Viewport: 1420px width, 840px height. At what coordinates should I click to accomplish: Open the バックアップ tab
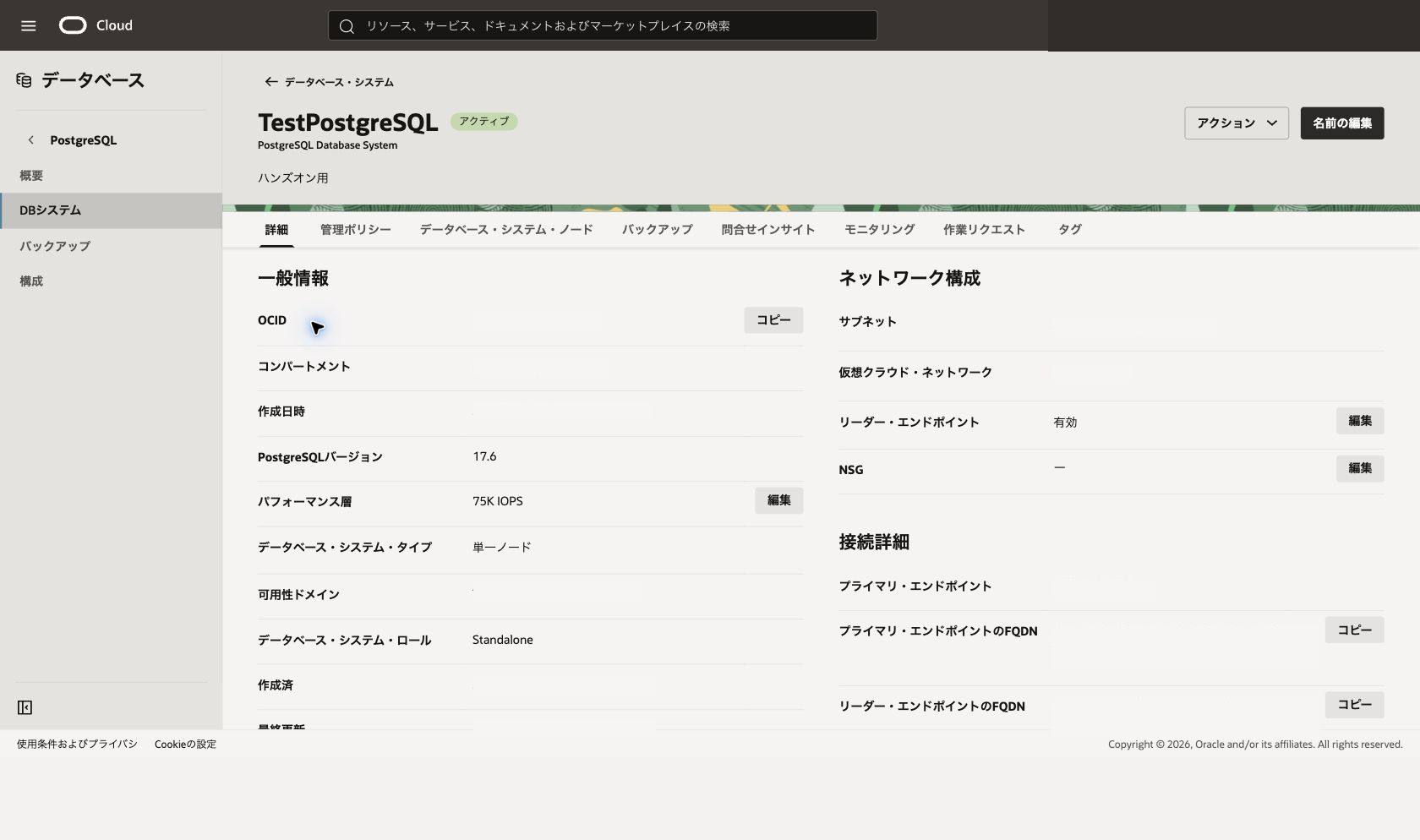[x=658, y=230]
